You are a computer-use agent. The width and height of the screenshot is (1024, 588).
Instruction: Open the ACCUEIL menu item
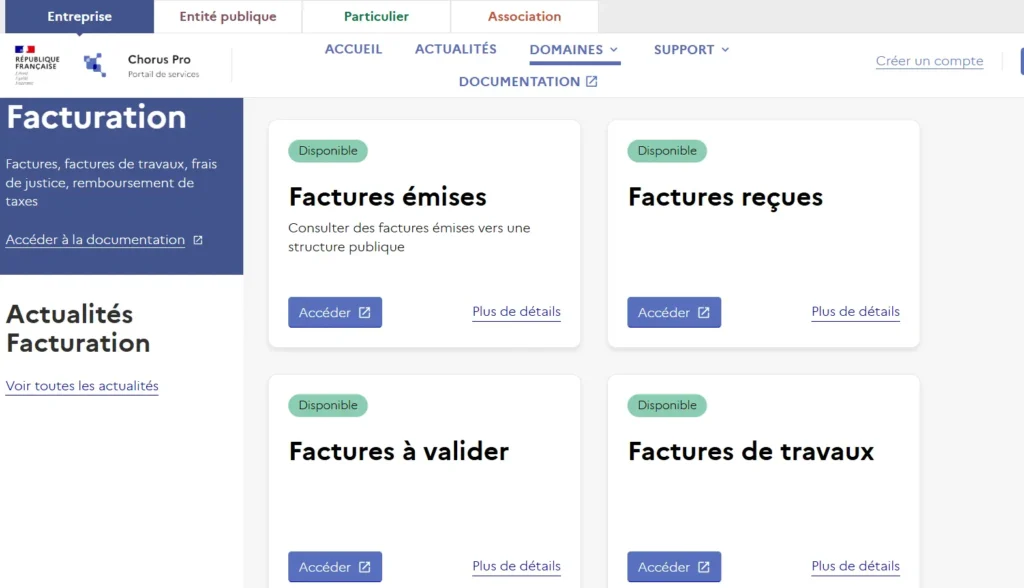[x=353, y=49]
